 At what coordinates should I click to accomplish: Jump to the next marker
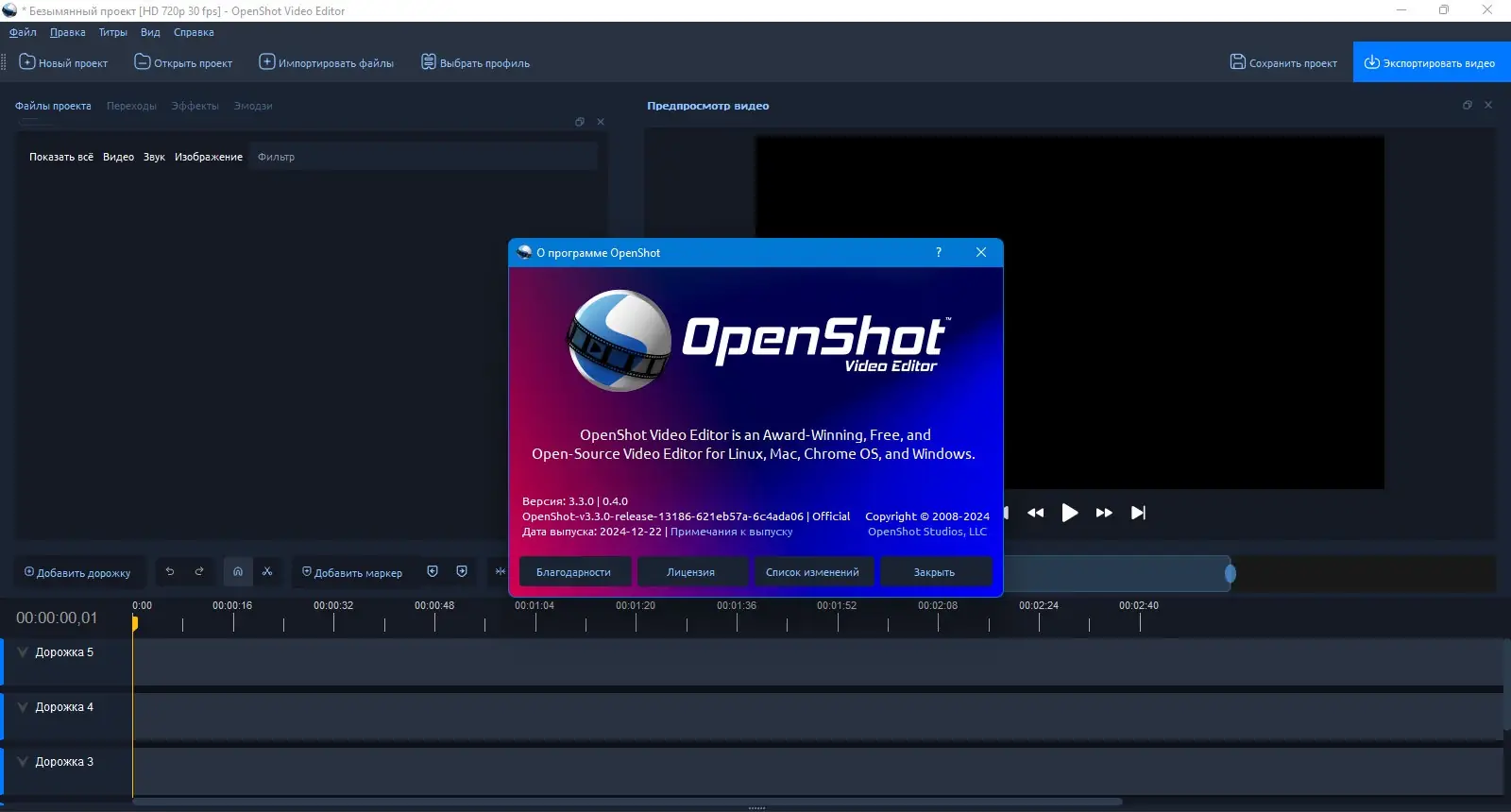pos(462,571)
